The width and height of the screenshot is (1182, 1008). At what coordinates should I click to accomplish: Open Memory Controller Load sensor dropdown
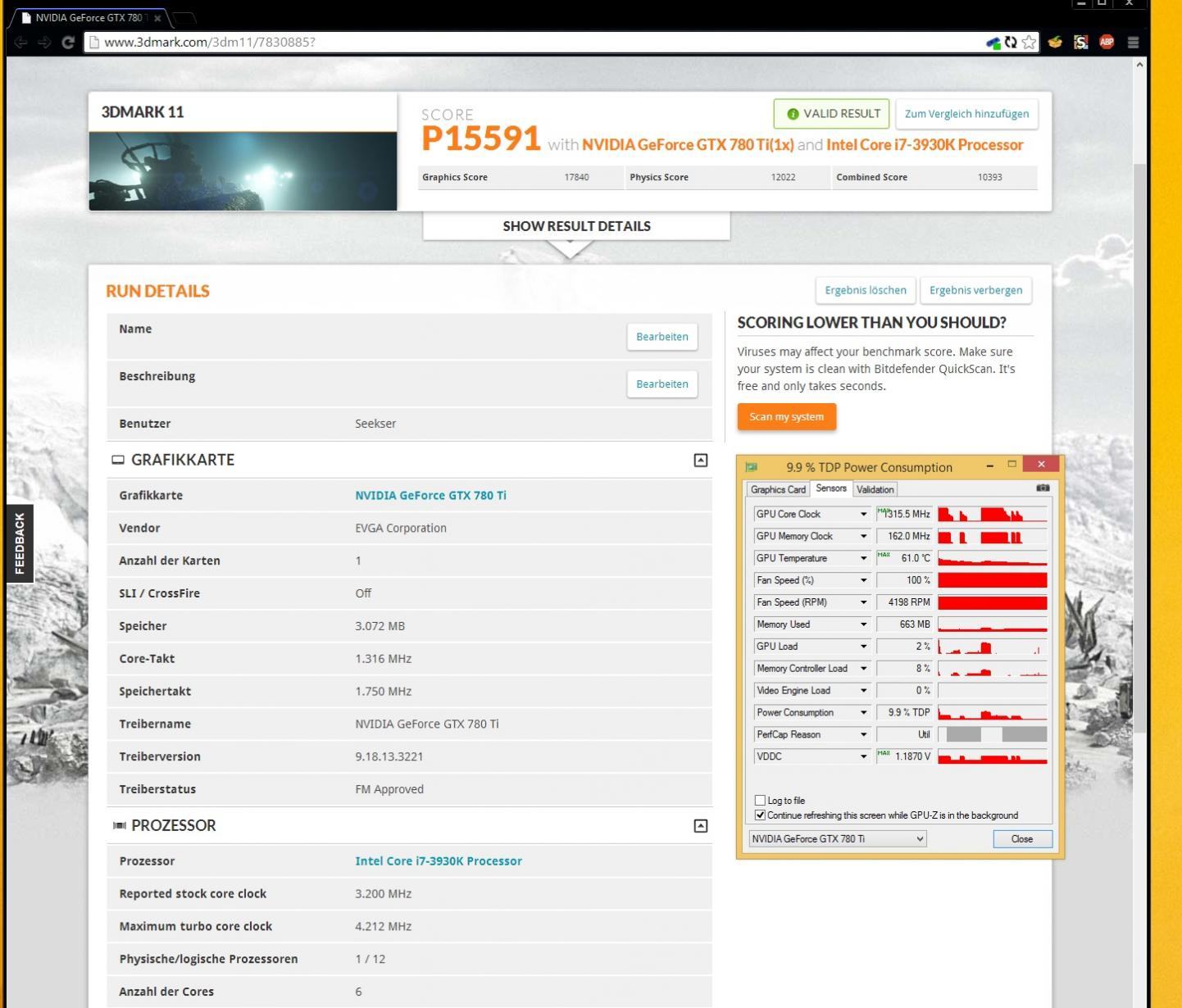(x=863, y=670)
